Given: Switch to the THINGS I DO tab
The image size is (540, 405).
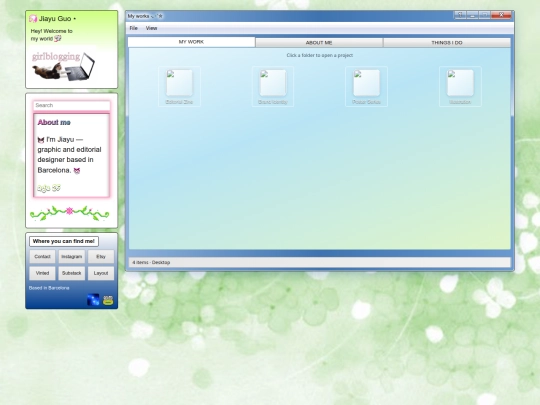Looking at the screenshot, I should pos(447,43).
